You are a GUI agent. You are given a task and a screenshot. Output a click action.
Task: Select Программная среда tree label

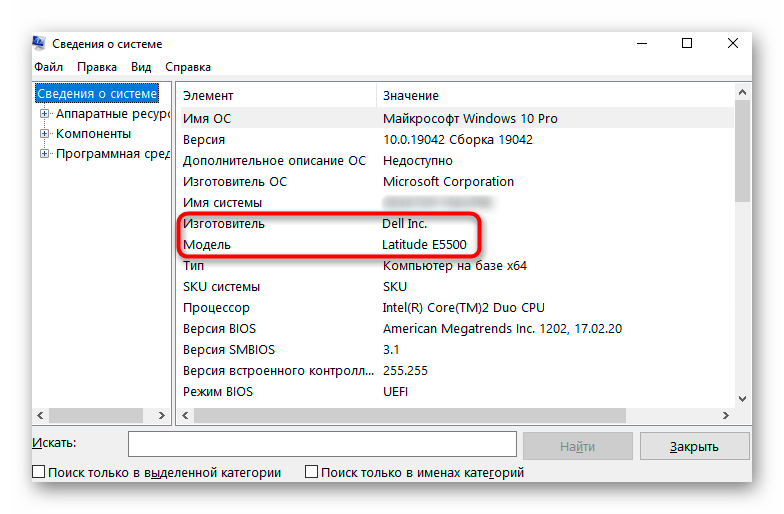coord(113,154)
